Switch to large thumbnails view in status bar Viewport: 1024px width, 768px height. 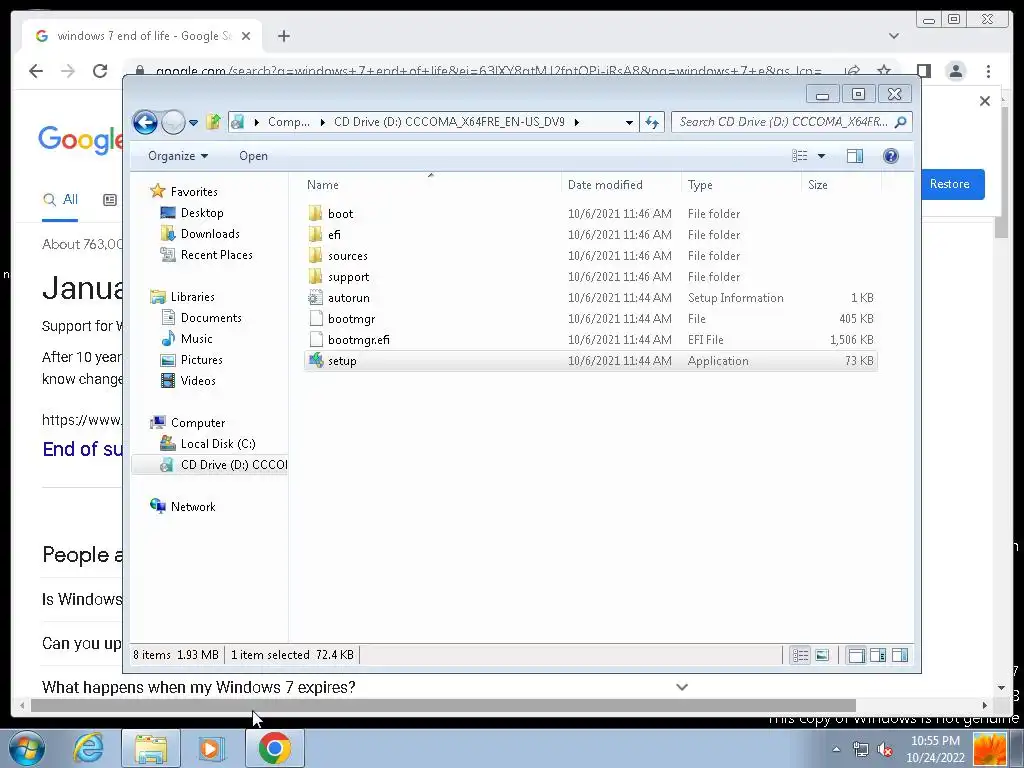823,655
